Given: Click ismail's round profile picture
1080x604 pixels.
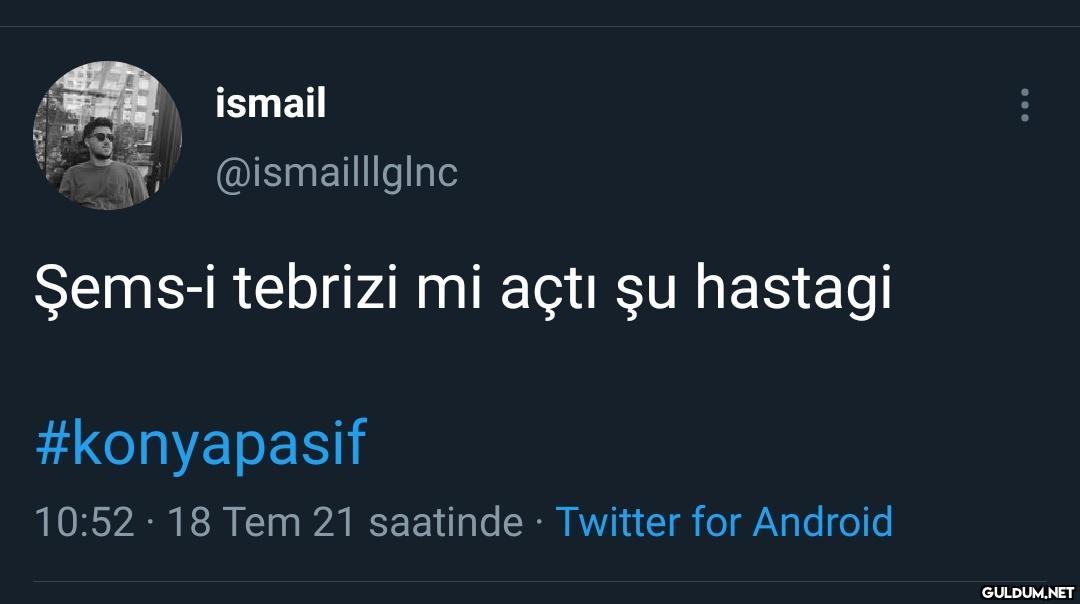Looking at the screenshot, I should (x=108, y=135).
